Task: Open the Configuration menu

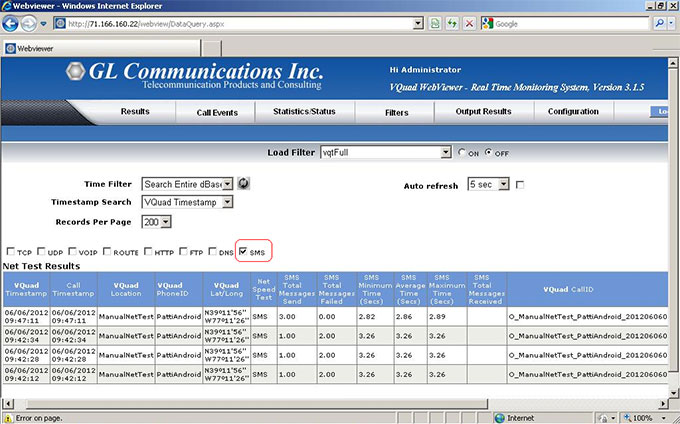Action: pyautogui.click(x=573, y=112)
